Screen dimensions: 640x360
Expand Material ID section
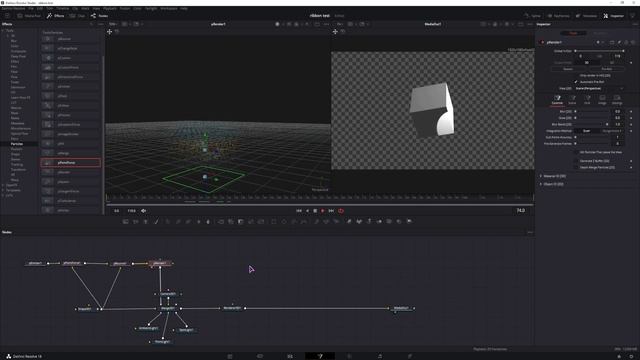pos(541,176)
